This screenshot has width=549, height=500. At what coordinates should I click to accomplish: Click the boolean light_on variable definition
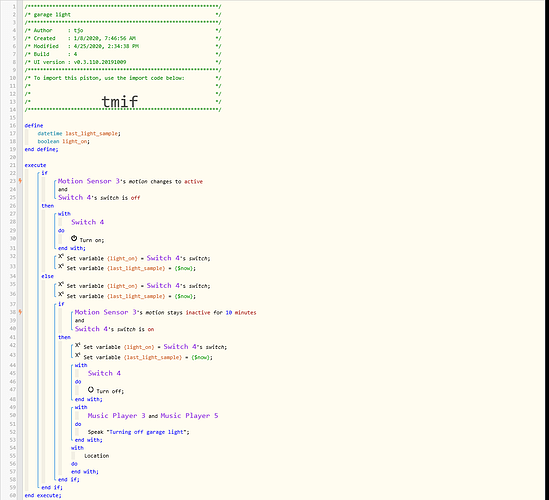click(x=64, y=141)
